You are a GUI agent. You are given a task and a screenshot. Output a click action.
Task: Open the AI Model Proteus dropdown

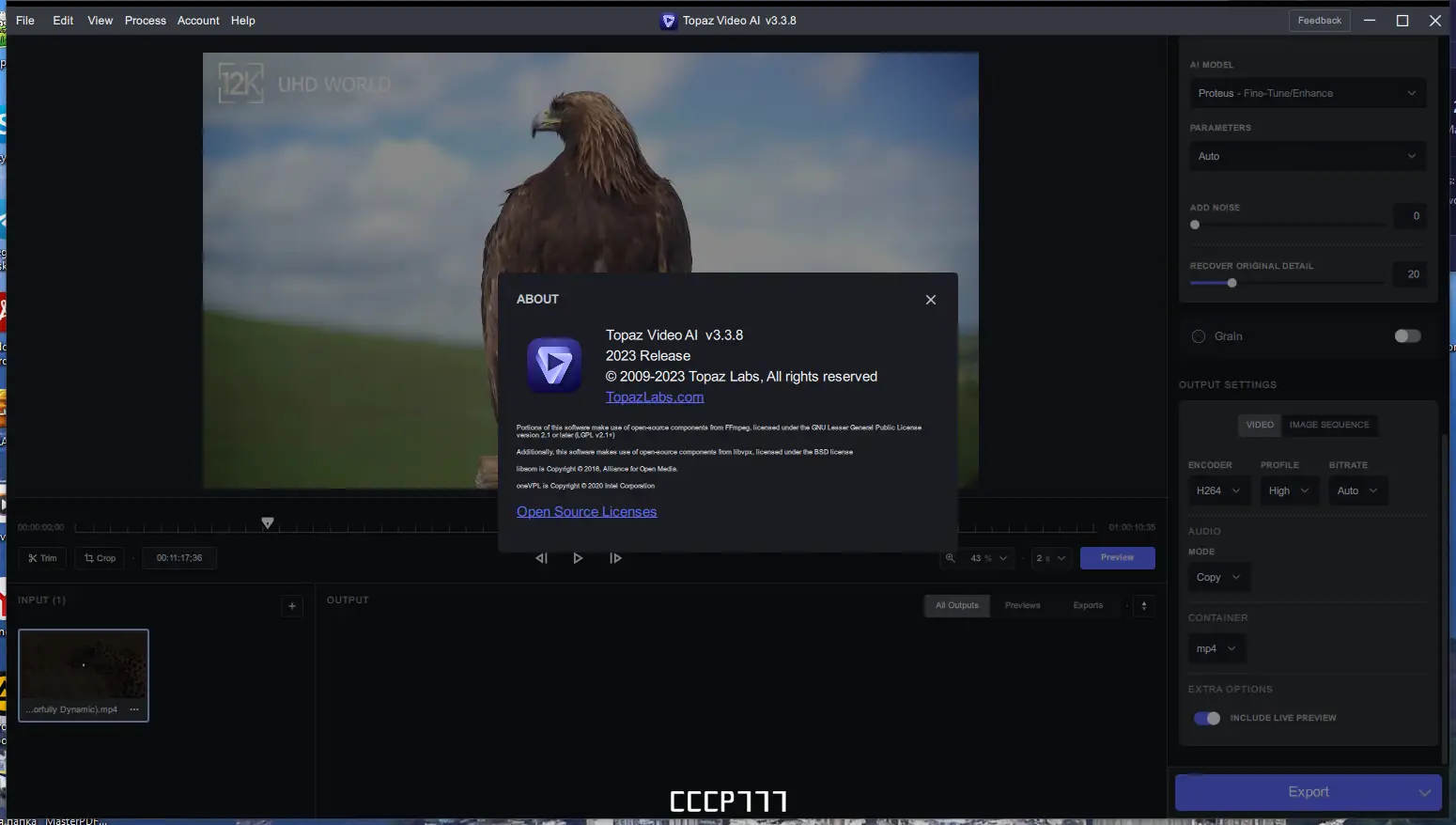click(x=1308, y=92)
